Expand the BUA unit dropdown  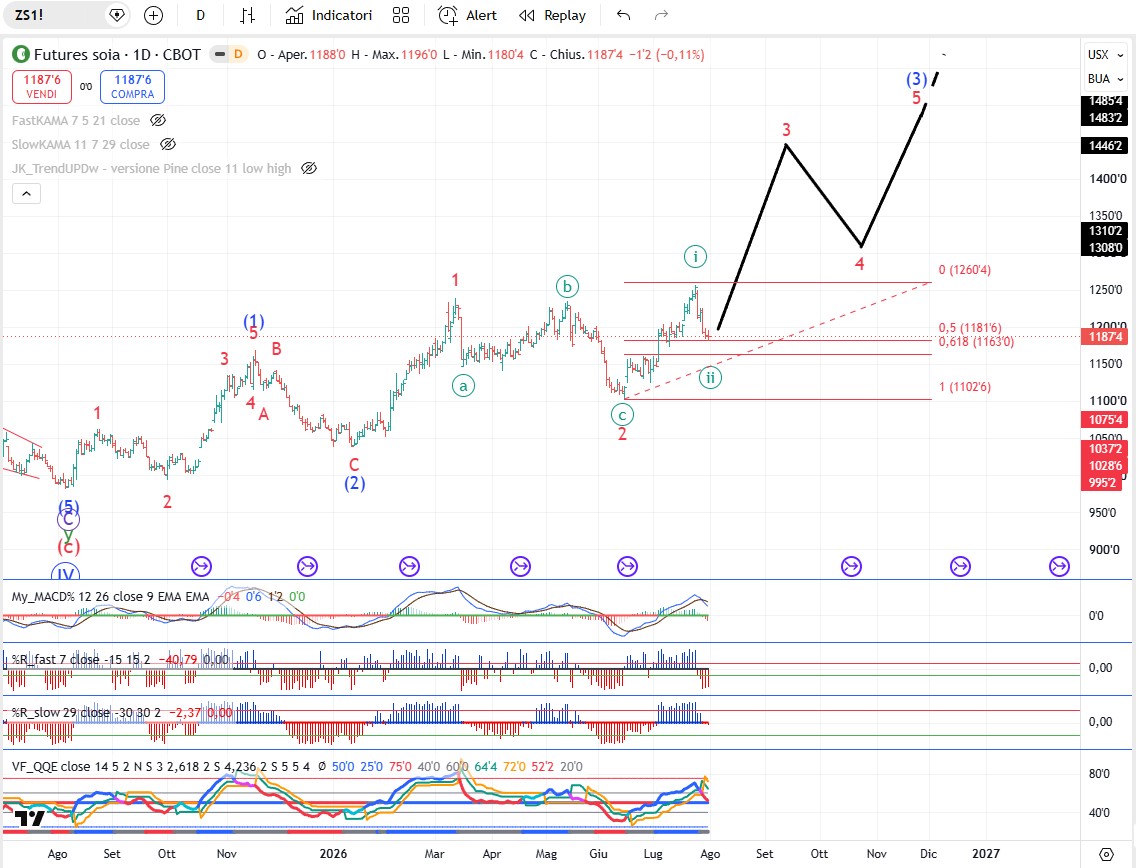tap(1106, 78)
